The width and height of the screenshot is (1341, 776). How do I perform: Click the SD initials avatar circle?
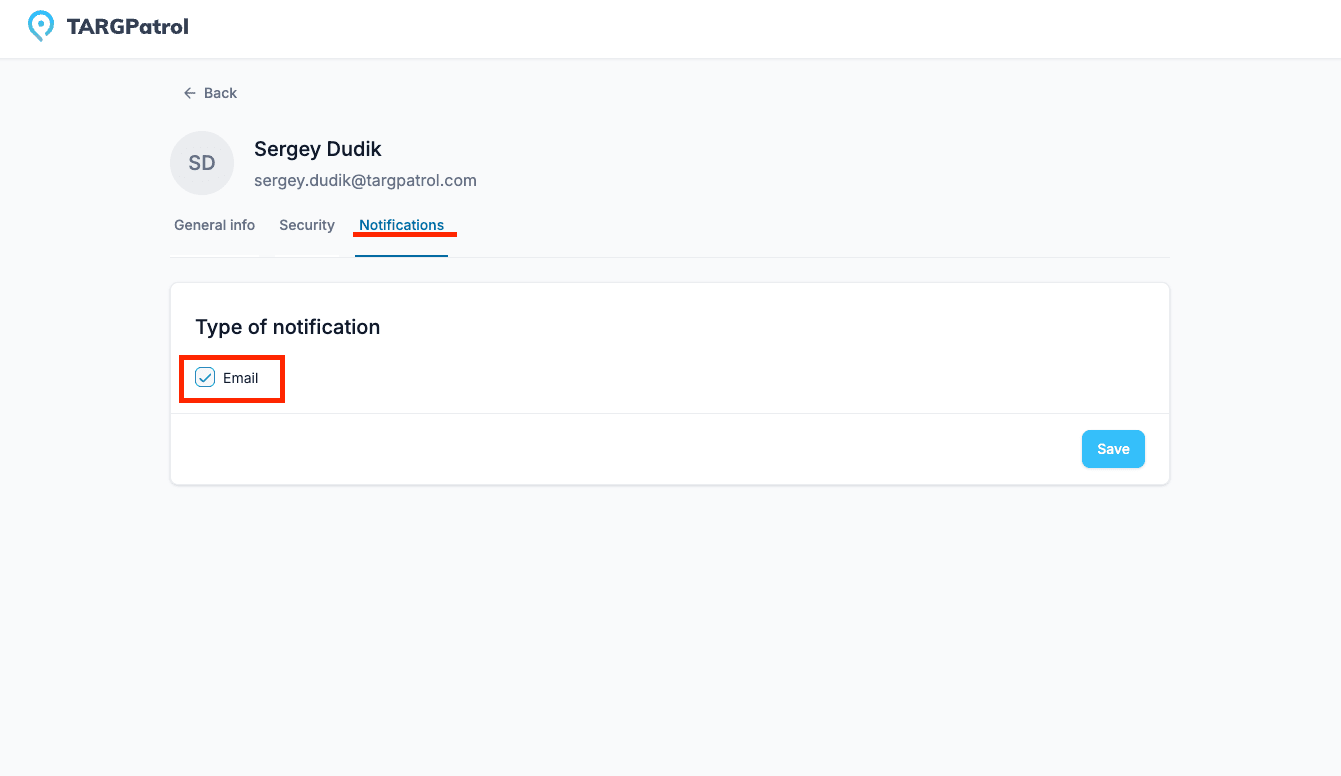pos(202,163)
